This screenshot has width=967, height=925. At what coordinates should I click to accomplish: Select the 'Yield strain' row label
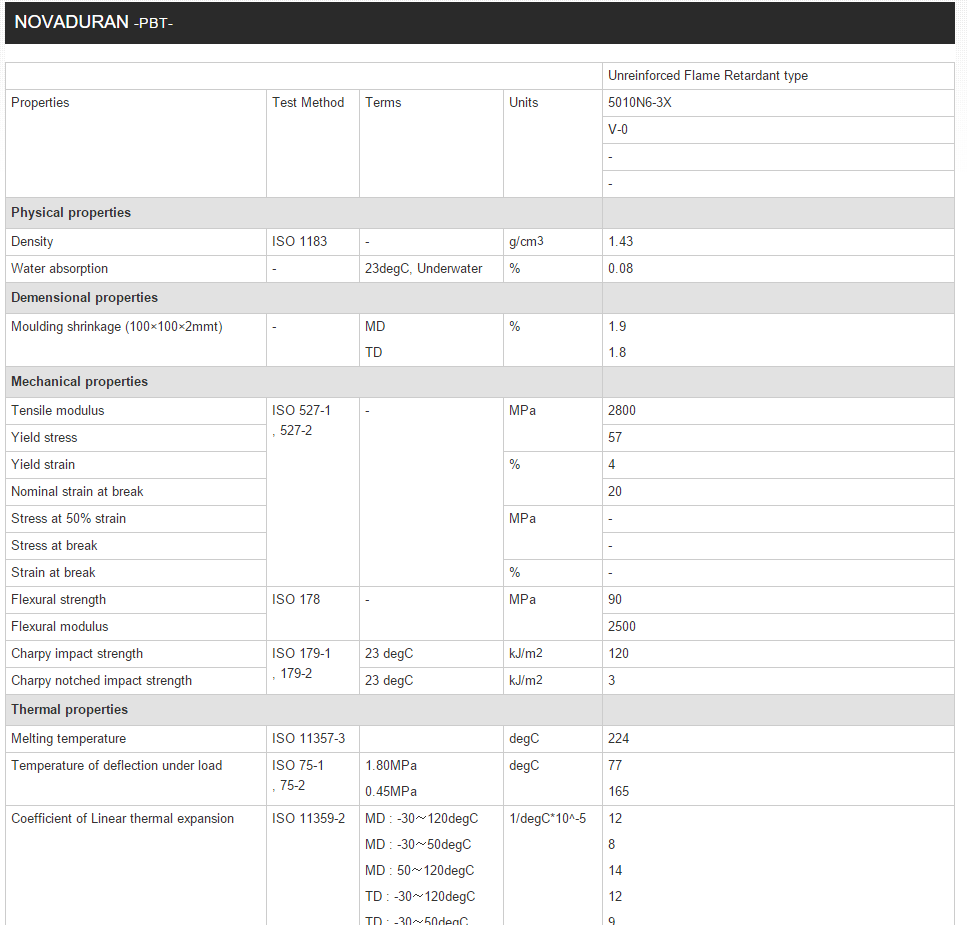(43, 465)
